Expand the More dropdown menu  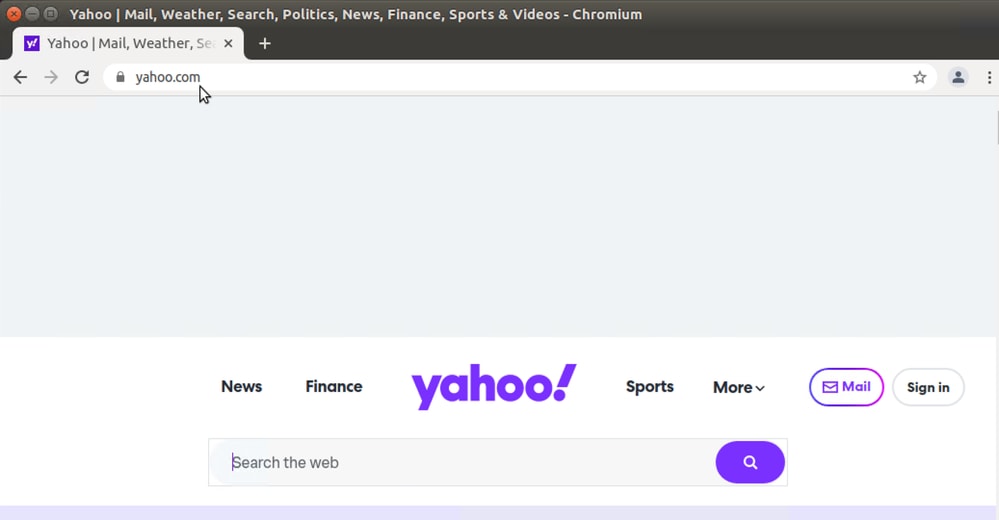click(738, 387)
